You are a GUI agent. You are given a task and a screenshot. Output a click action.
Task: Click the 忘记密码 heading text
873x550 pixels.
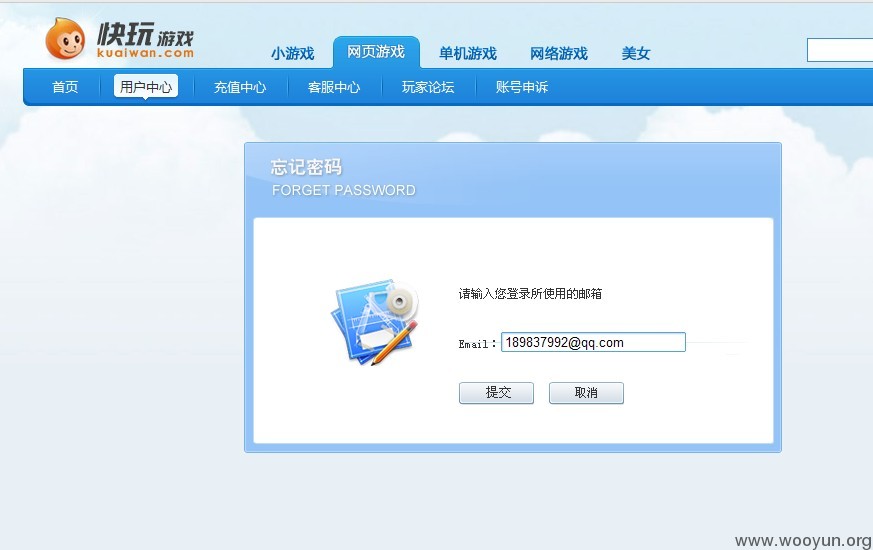click(306, 166)
